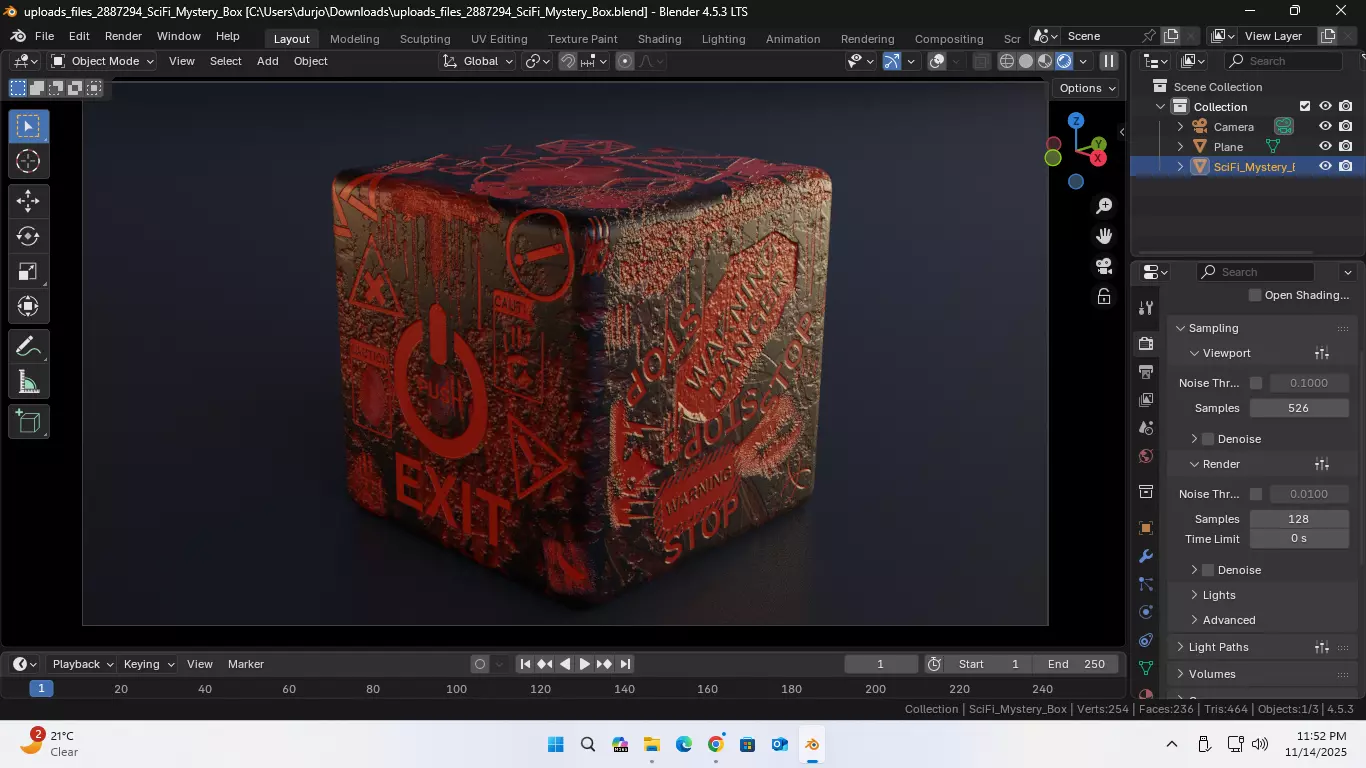Screen dimensions: 1366x768
Task: Open viewport Options dropdown
Action: point(1088,88)
